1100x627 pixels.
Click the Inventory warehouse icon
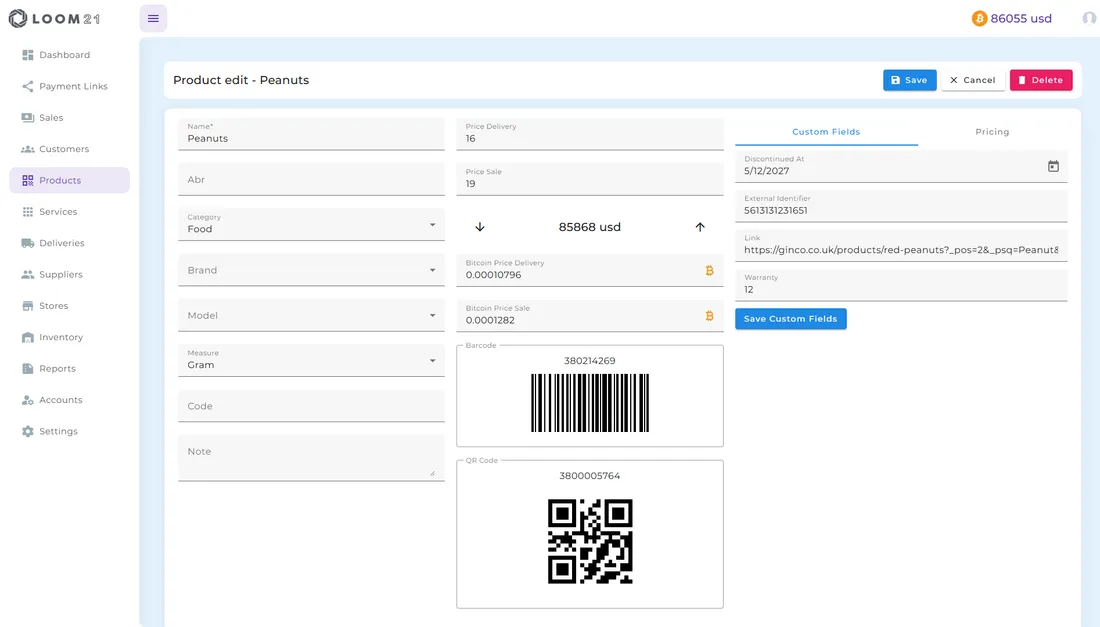(x=28, y=337)
